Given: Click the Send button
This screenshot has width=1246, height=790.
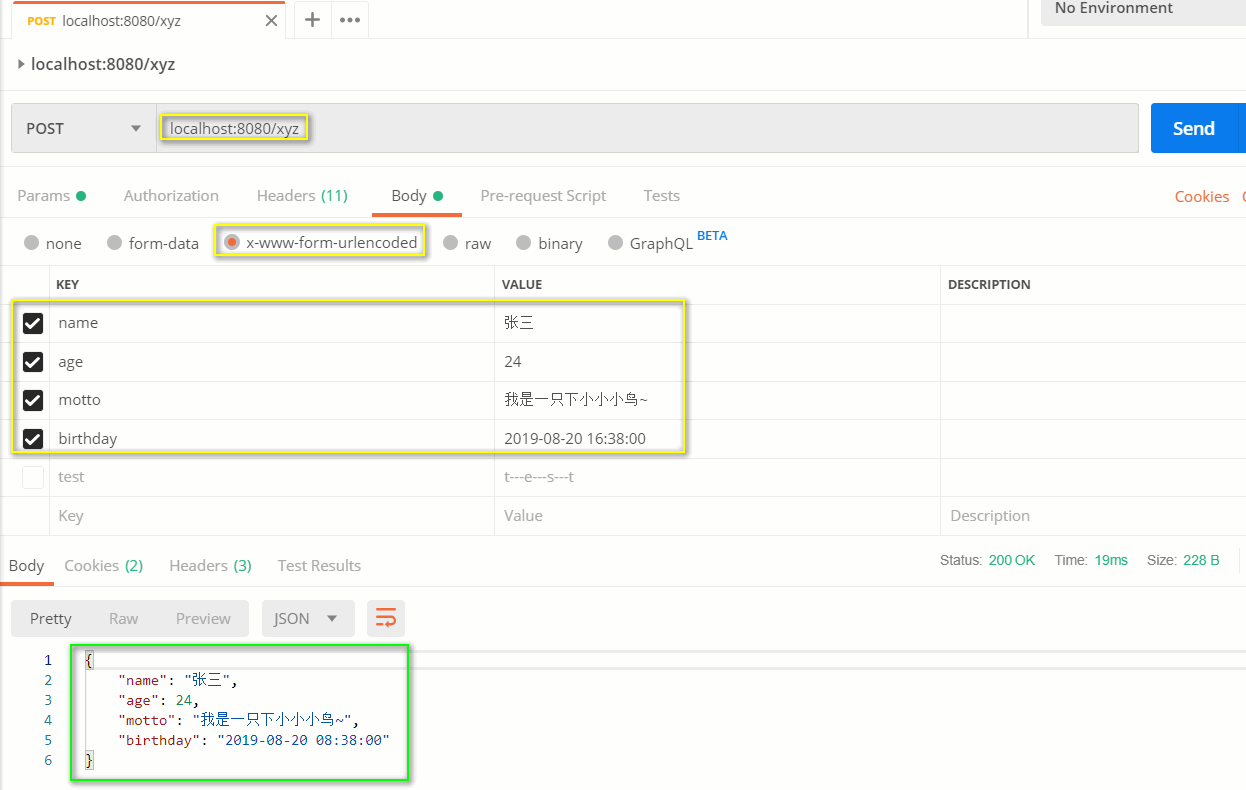Looking at the screenshot, I should pyautogui.click(x=1194, y=128).
